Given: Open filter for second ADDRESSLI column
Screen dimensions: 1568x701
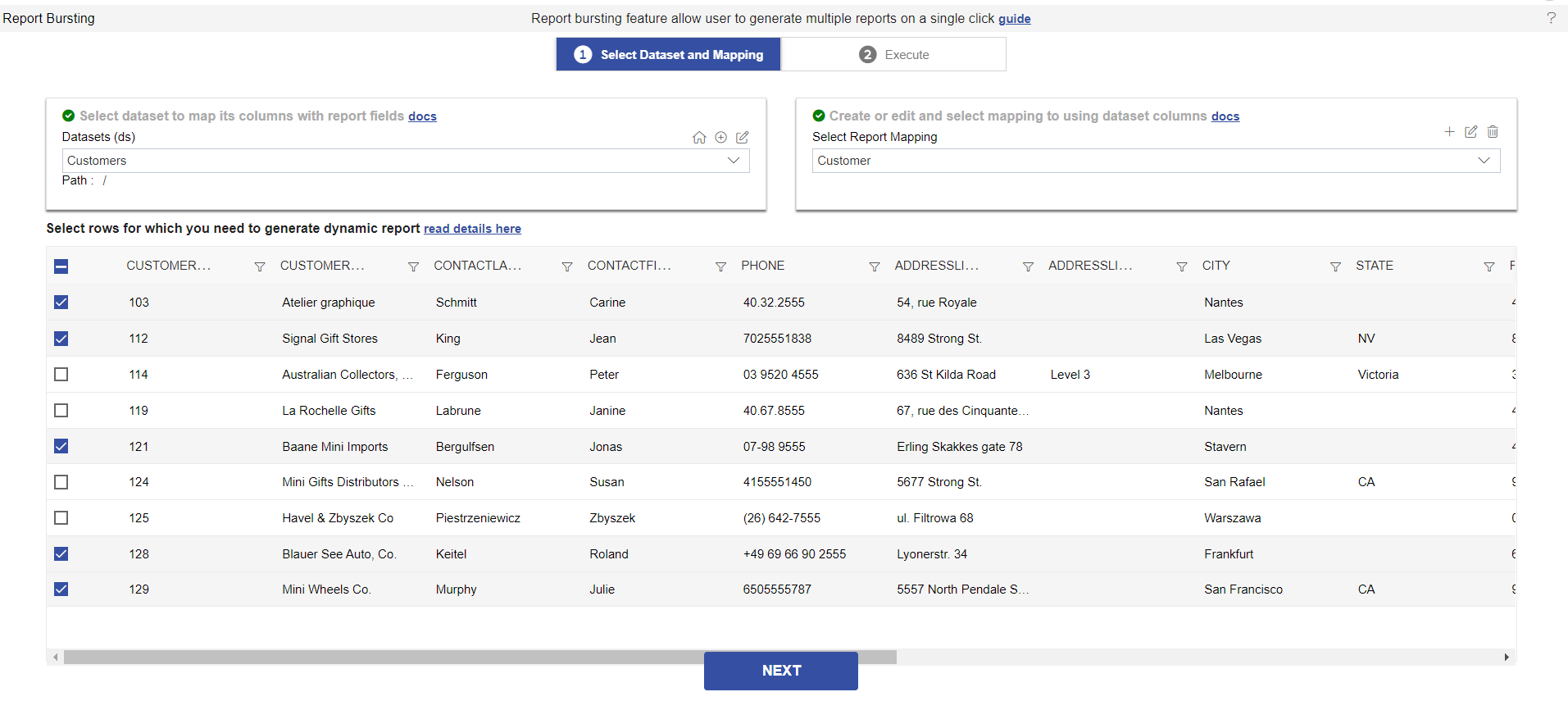Looking at the screenshot, I should pos(1182,266).
